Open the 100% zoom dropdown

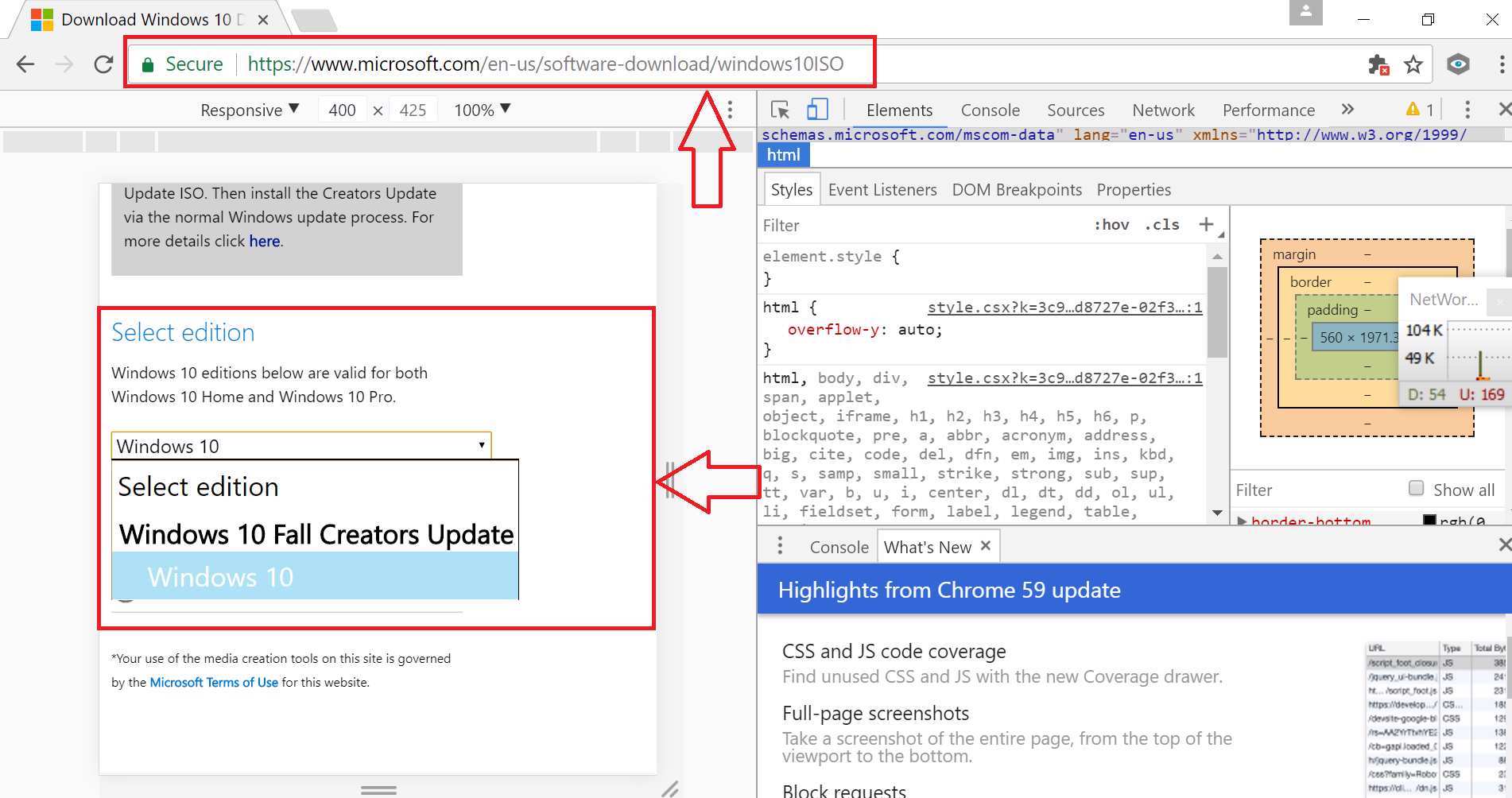(483, 110)
